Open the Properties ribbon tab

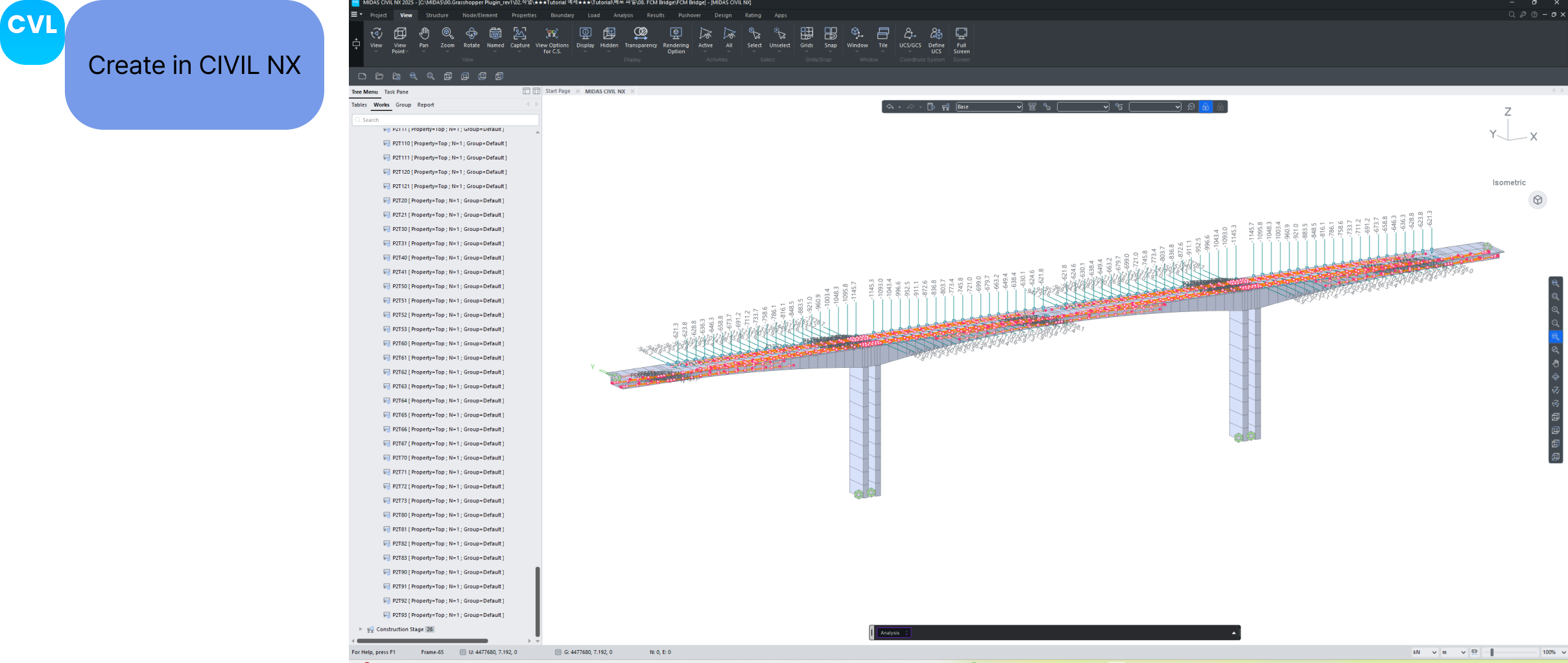[x=524, y=15]
